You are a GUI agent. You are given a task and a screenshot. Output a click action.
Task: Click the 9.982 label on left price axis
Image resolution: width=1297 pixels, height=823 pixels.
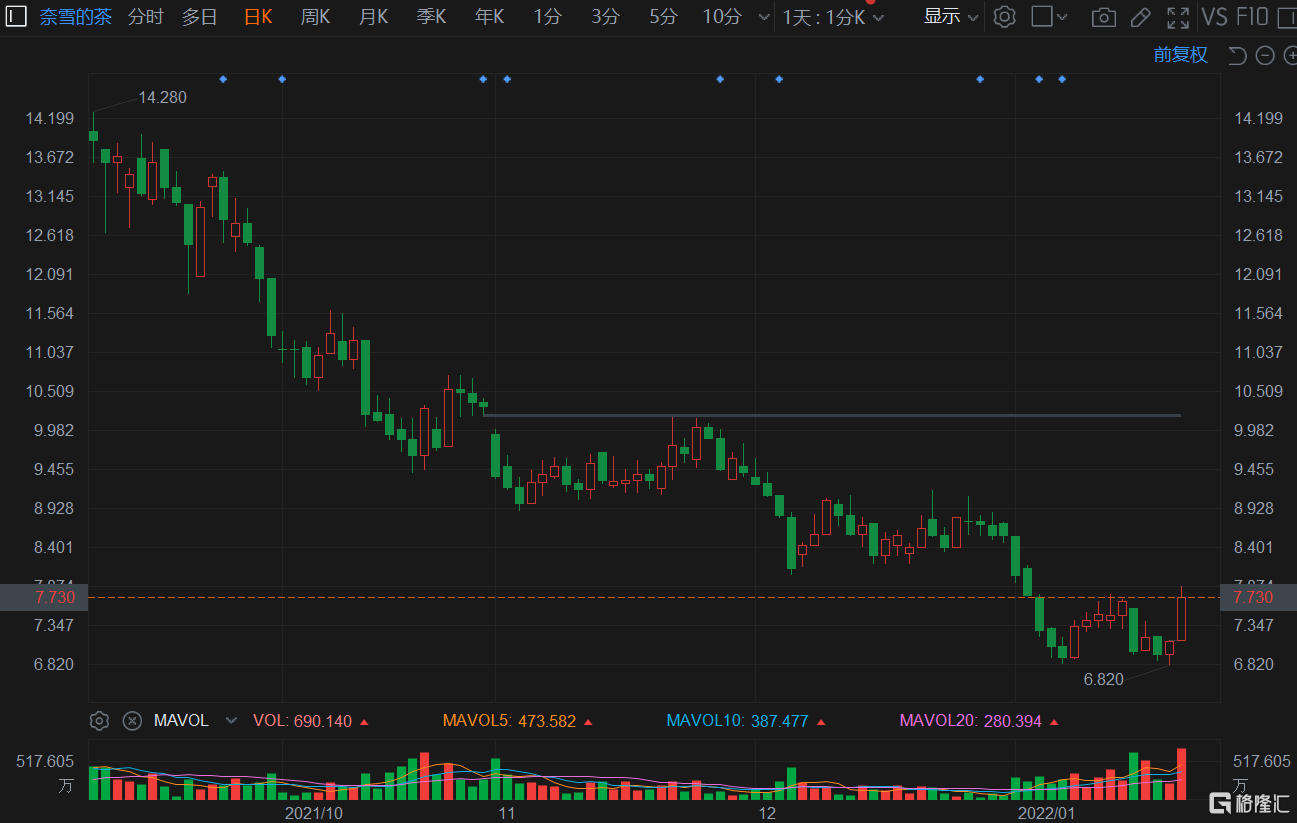click(x=53, y=430)
